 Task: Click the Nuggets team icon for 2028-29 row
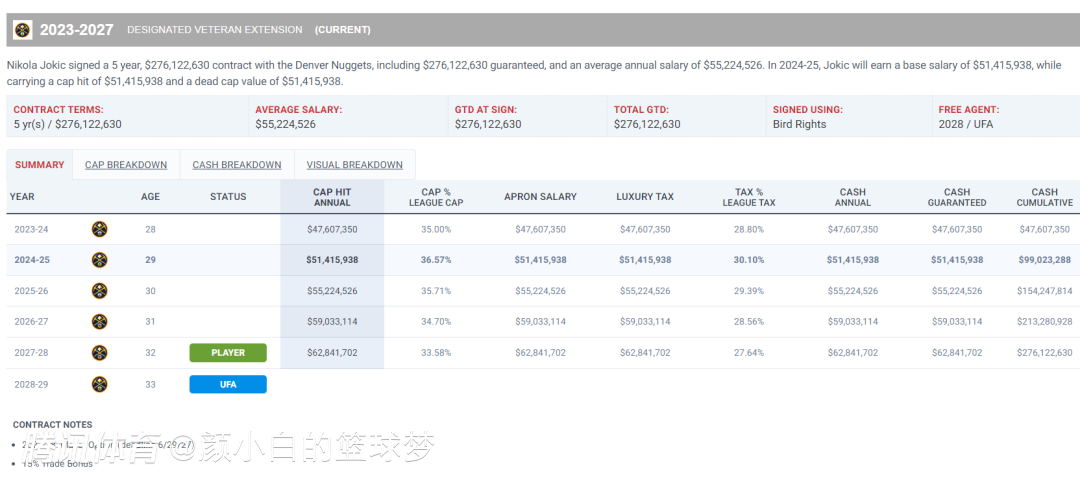coord(100,384)
